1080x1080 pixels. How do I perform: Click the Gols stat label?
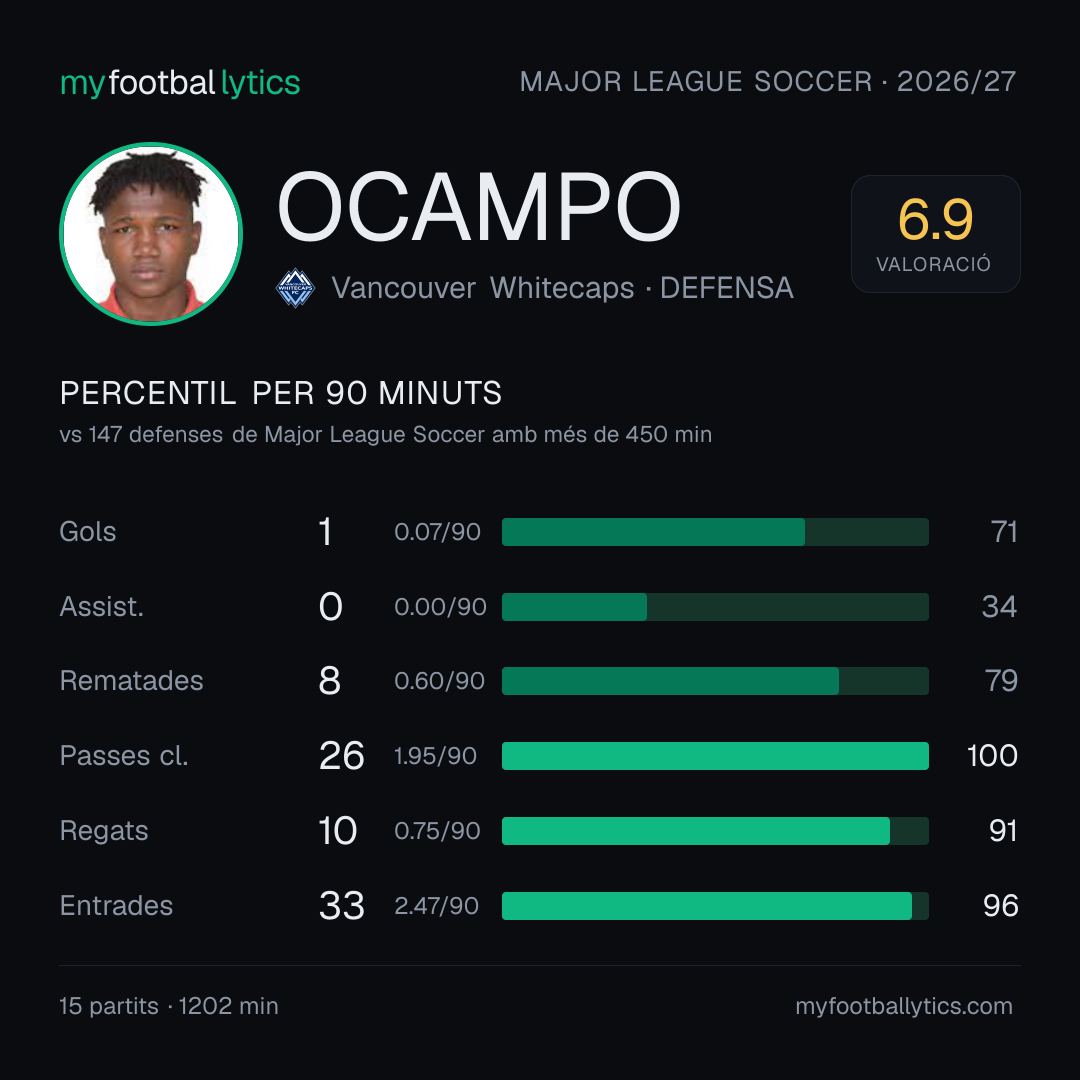coord(88,532)
